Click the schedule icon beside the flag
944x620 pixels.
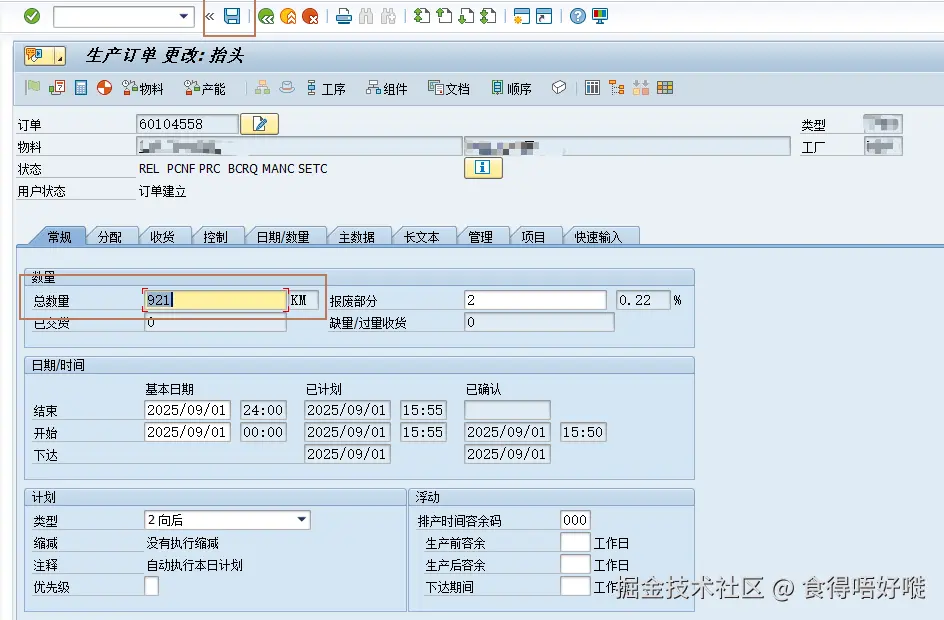(x=57, y=88)
